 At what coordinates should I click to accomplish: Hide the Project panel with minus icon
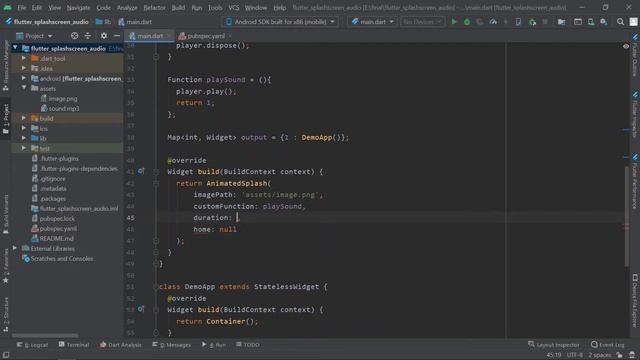click(x=117, y=36)
